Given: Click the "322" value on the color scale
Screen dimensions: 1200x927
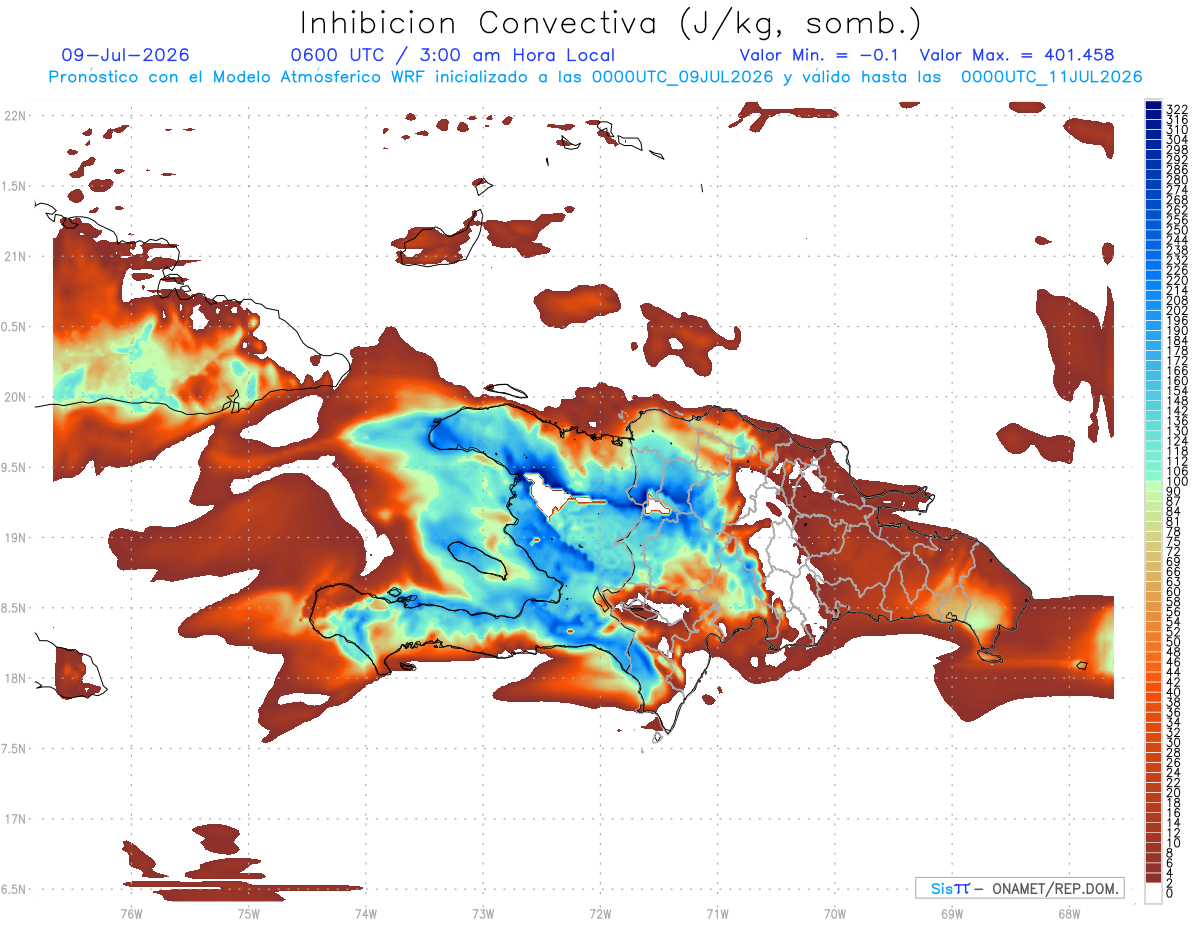Looking at the screenshot, I should click(1177, 109).
